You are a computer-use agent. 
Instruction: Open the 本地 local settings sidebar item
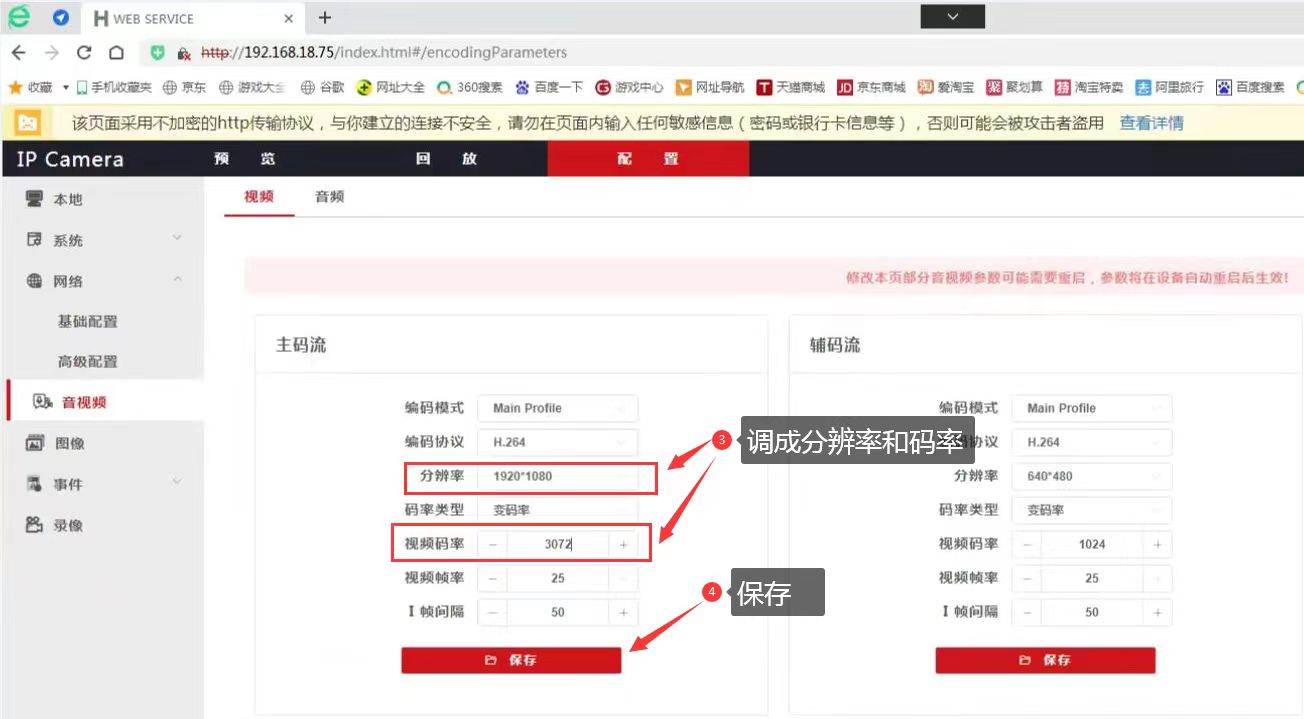point(68,200)
